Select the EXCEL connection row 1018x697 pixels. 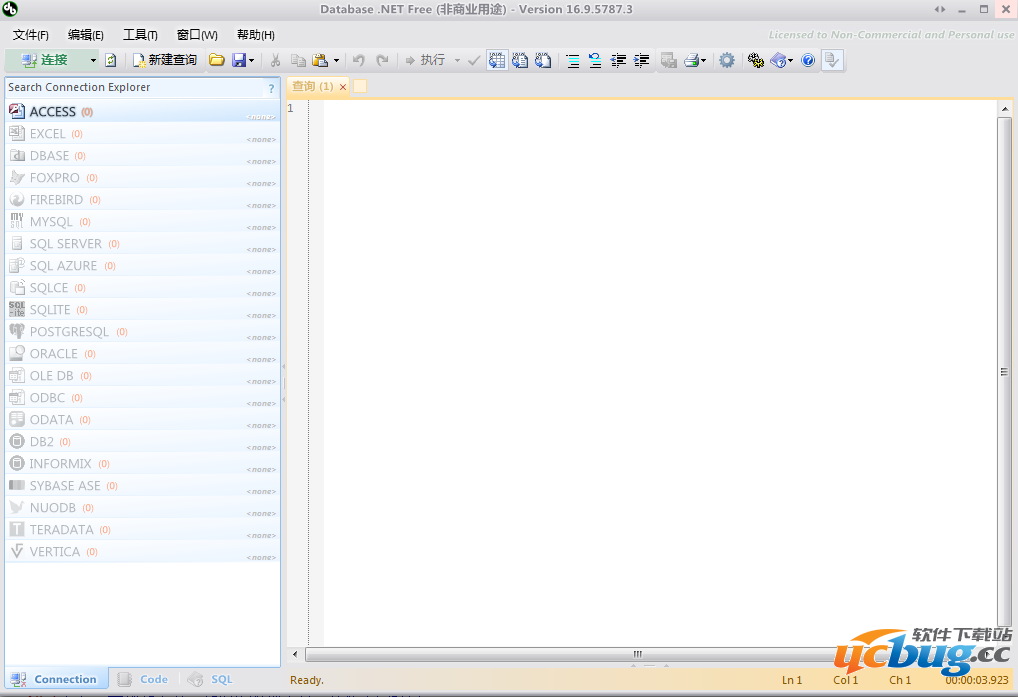pyautogui.click(x=143, y=134)
